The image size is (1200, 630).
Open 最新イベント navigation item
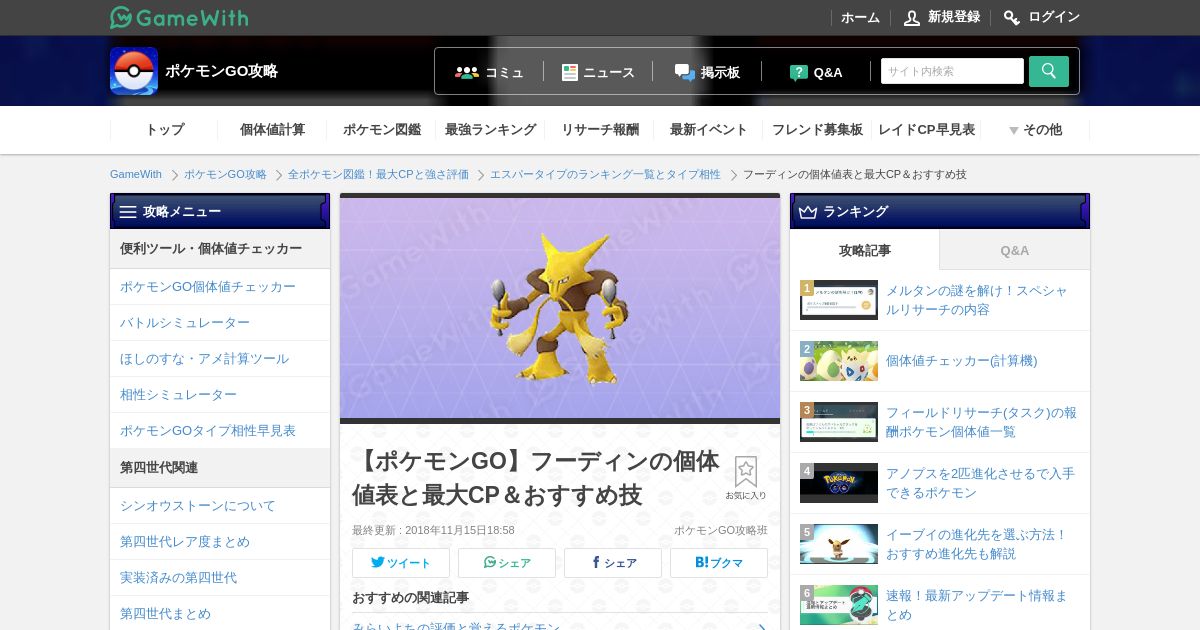(709, 130)
